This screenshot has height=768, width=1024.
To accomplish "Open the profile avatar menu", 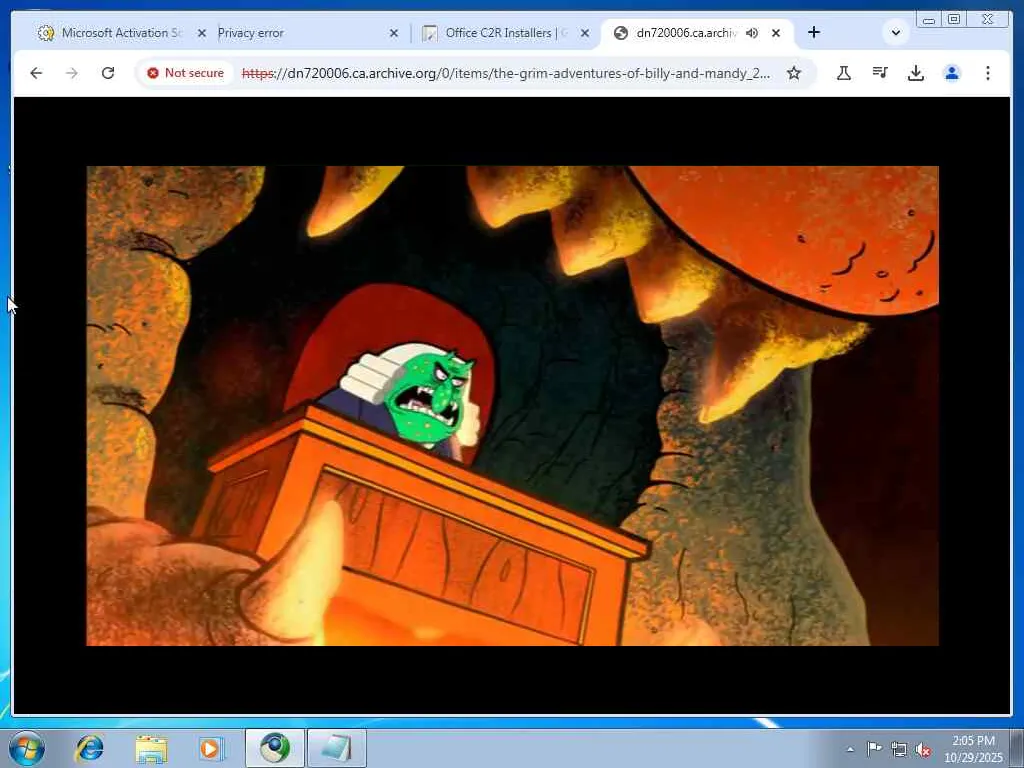I will pos(952,73).
